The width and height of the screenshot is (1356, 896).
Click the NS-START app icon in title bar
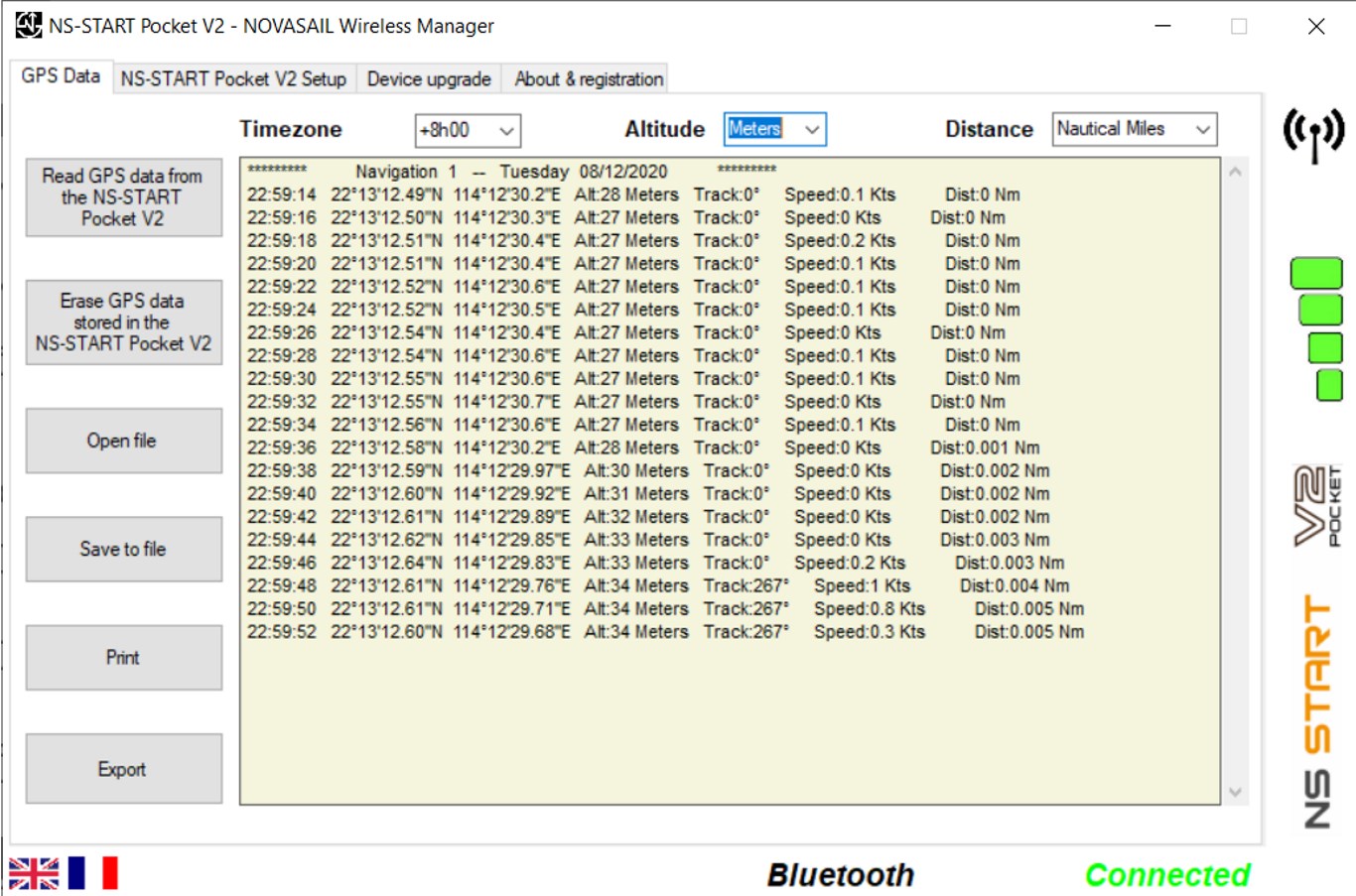tap(29, 25)
